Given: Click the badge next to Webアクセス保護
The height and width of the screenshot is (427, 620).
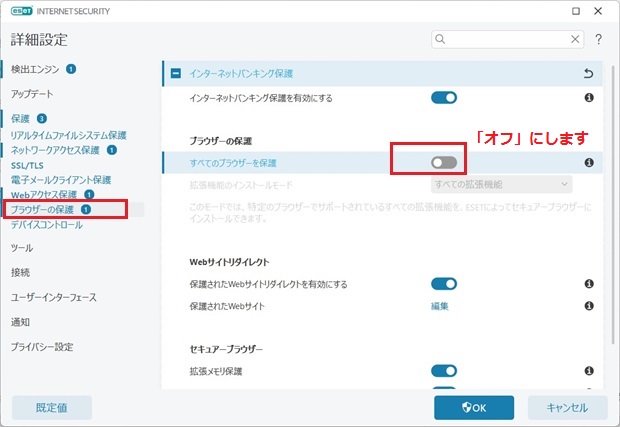Looking at the screenshot, I should tap(89, 195).
